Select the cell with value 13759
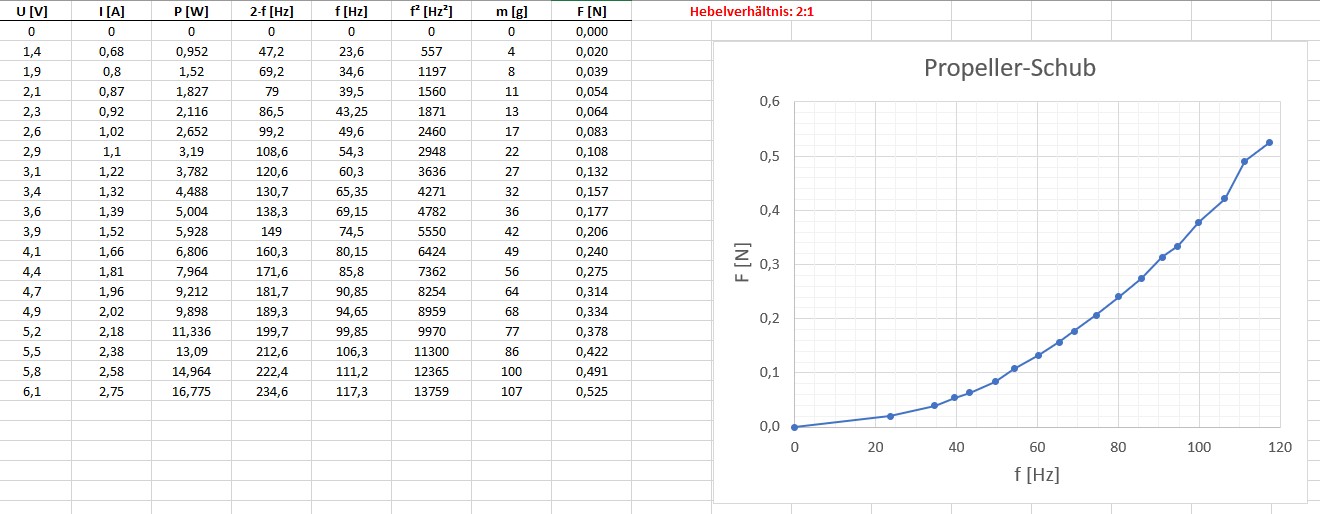The height and width of the screenshot is (514, 1320). 431,390
